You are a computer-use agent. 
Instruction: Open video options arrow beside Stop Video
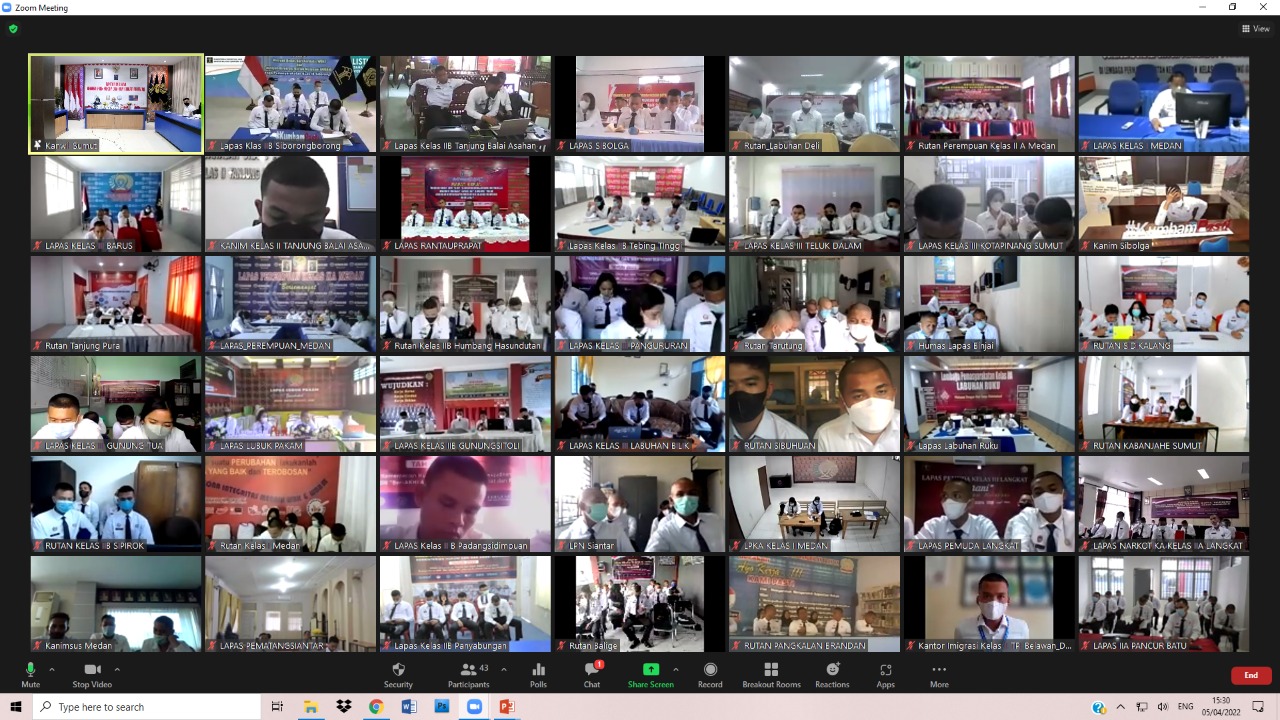[x=117, y=669]
